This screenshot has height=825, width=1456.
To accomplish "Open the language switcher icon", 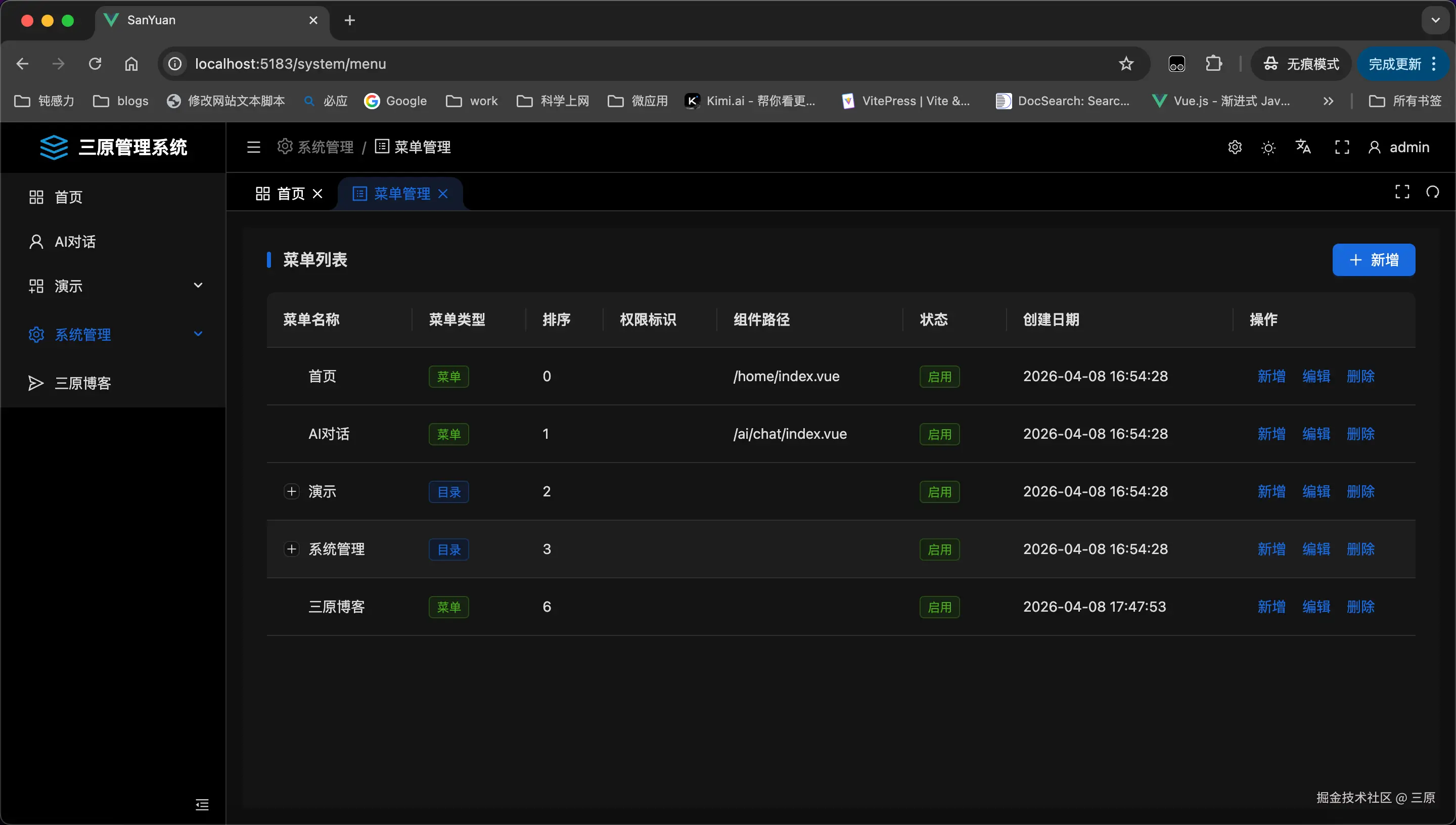I will tap(1303, 147).
